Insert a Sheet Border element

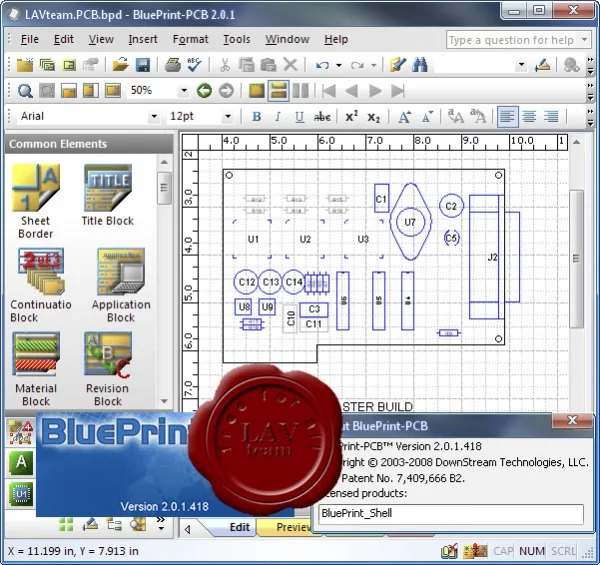(36, 201)
